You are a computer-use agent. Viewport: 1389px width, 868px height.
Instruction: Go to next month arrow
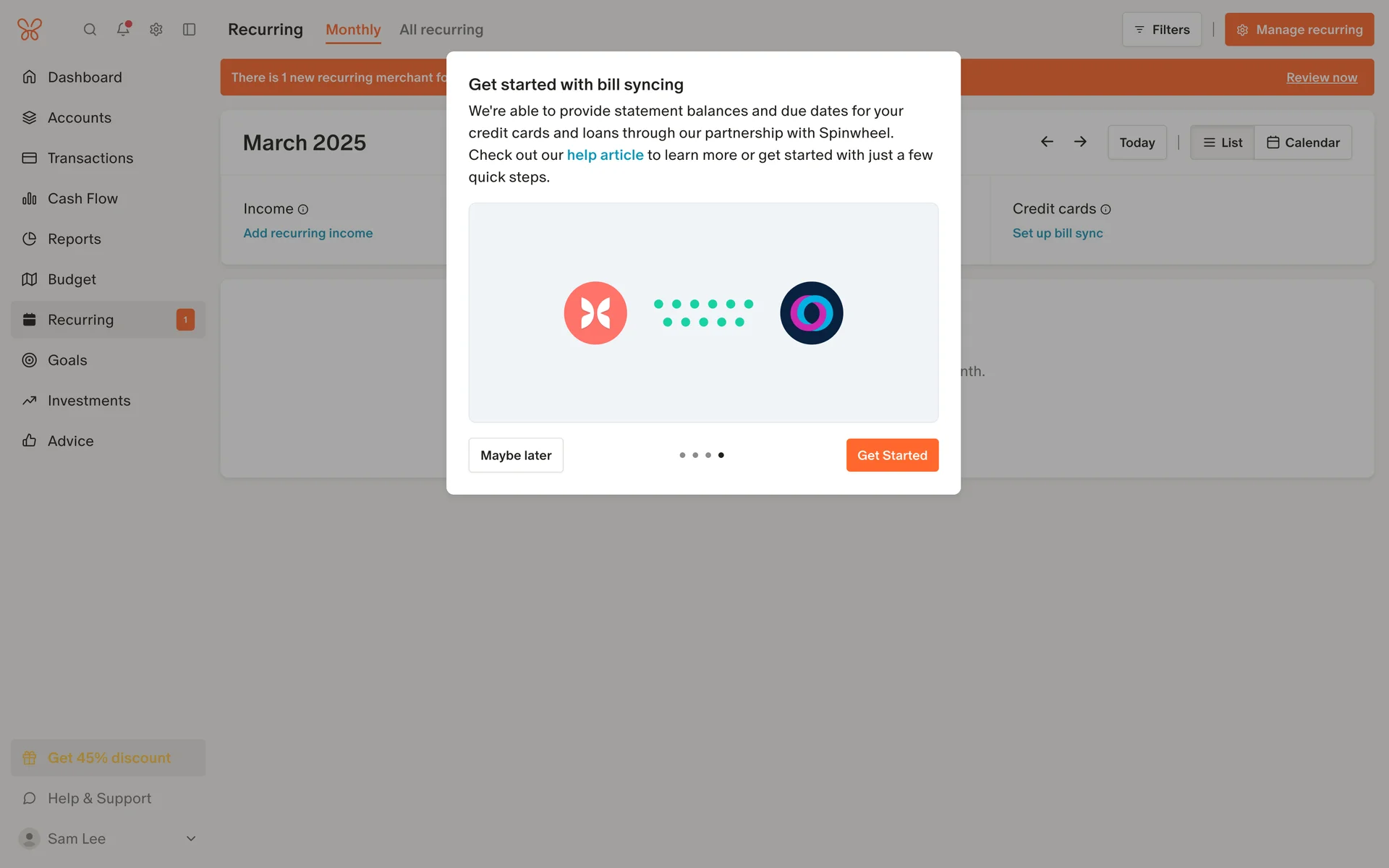point(1080,142)
